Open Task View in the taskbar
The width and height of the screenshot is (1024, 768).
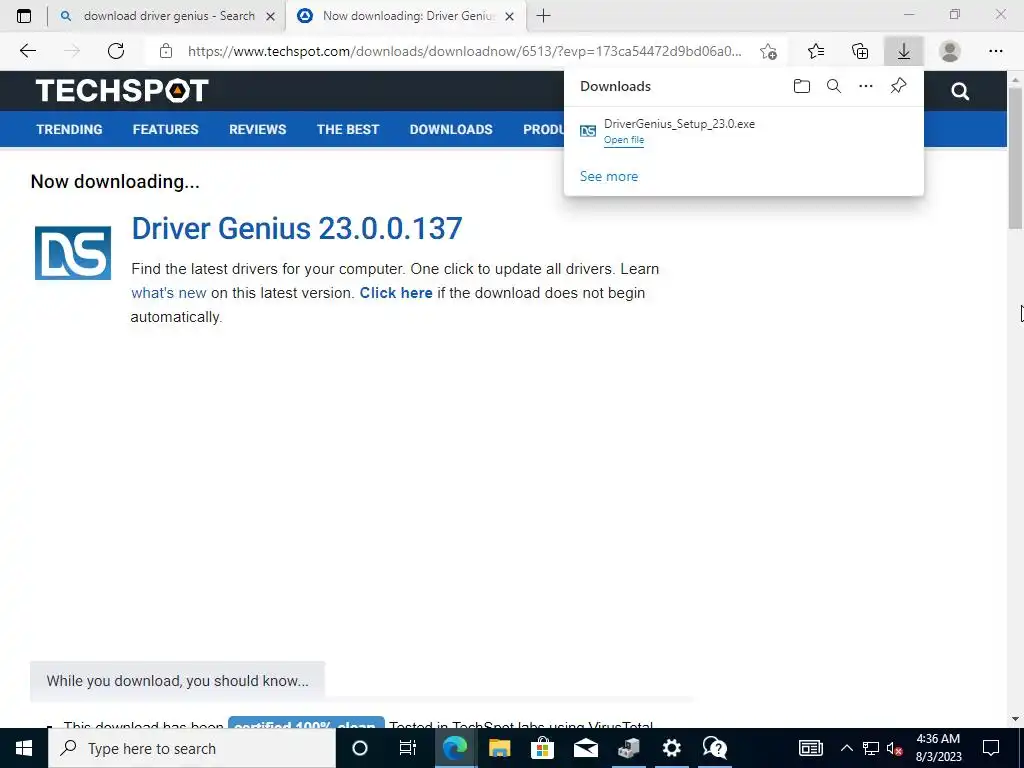point(408,748)
